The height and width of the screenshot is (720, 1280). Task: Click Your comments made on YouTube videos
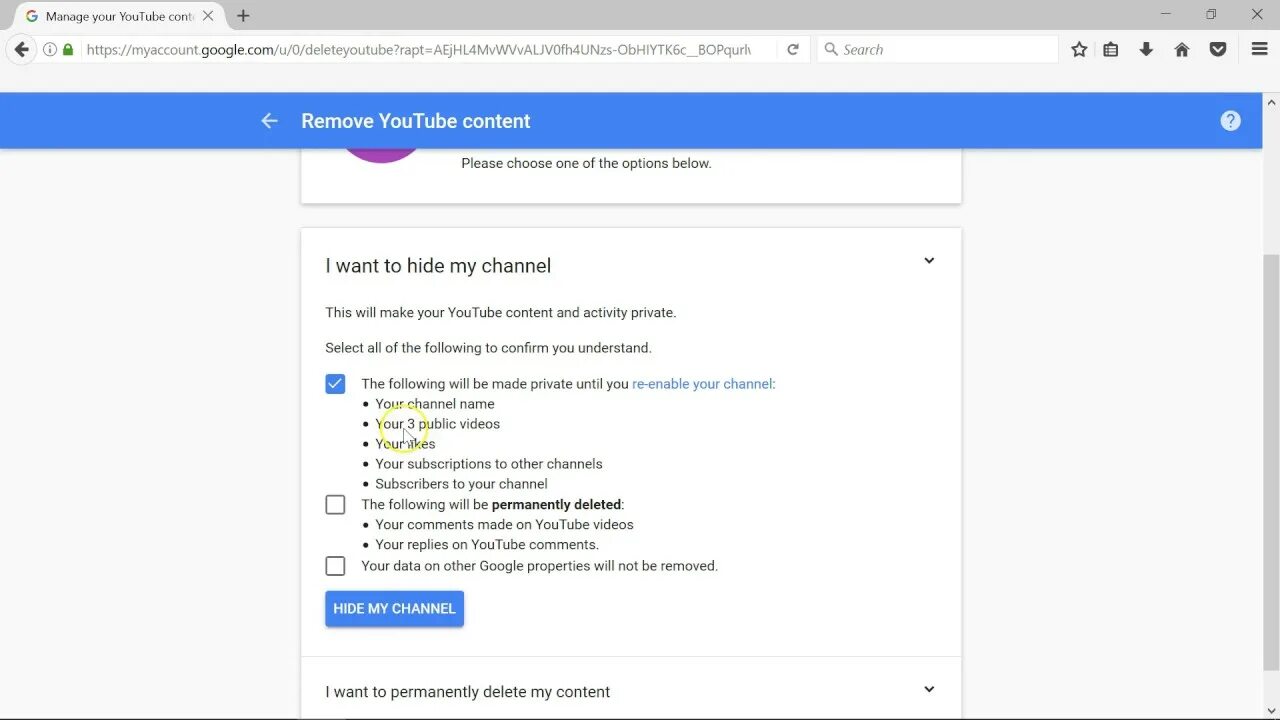tap(504, 525)
